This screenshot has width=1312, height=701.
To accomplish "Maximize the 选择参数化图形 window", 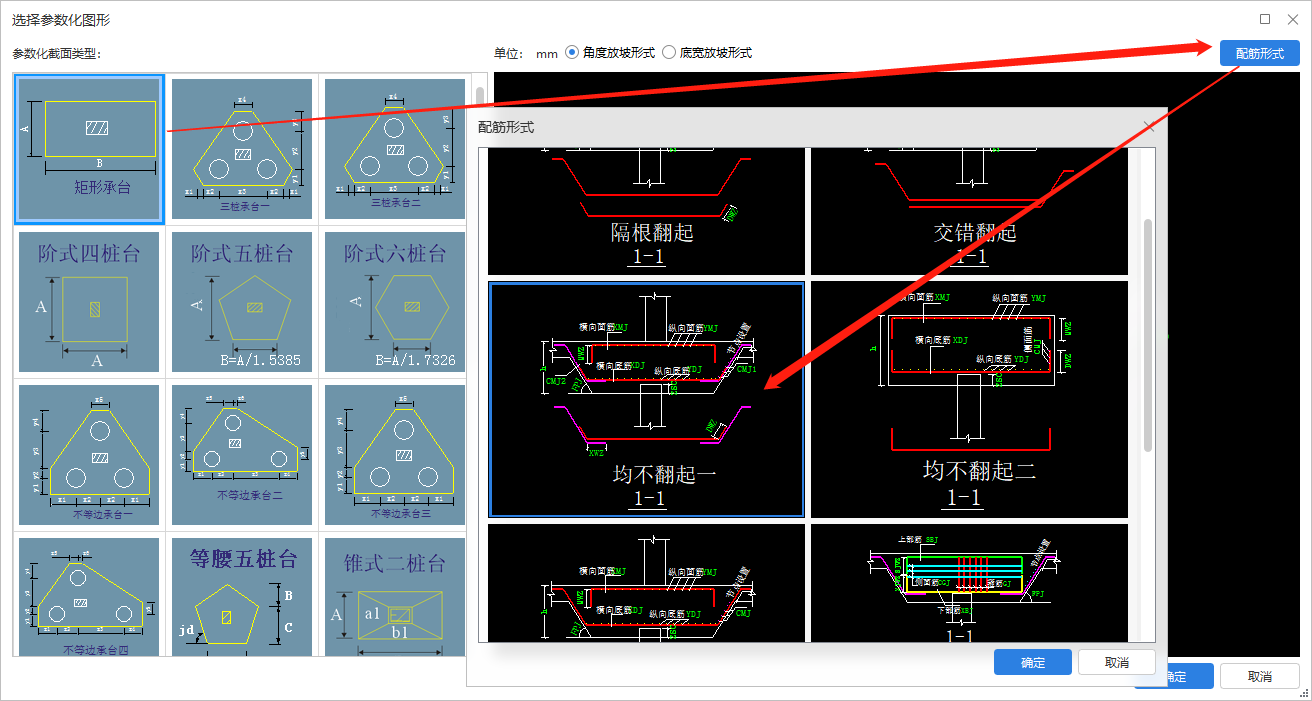I will [x=1265, y=19].
